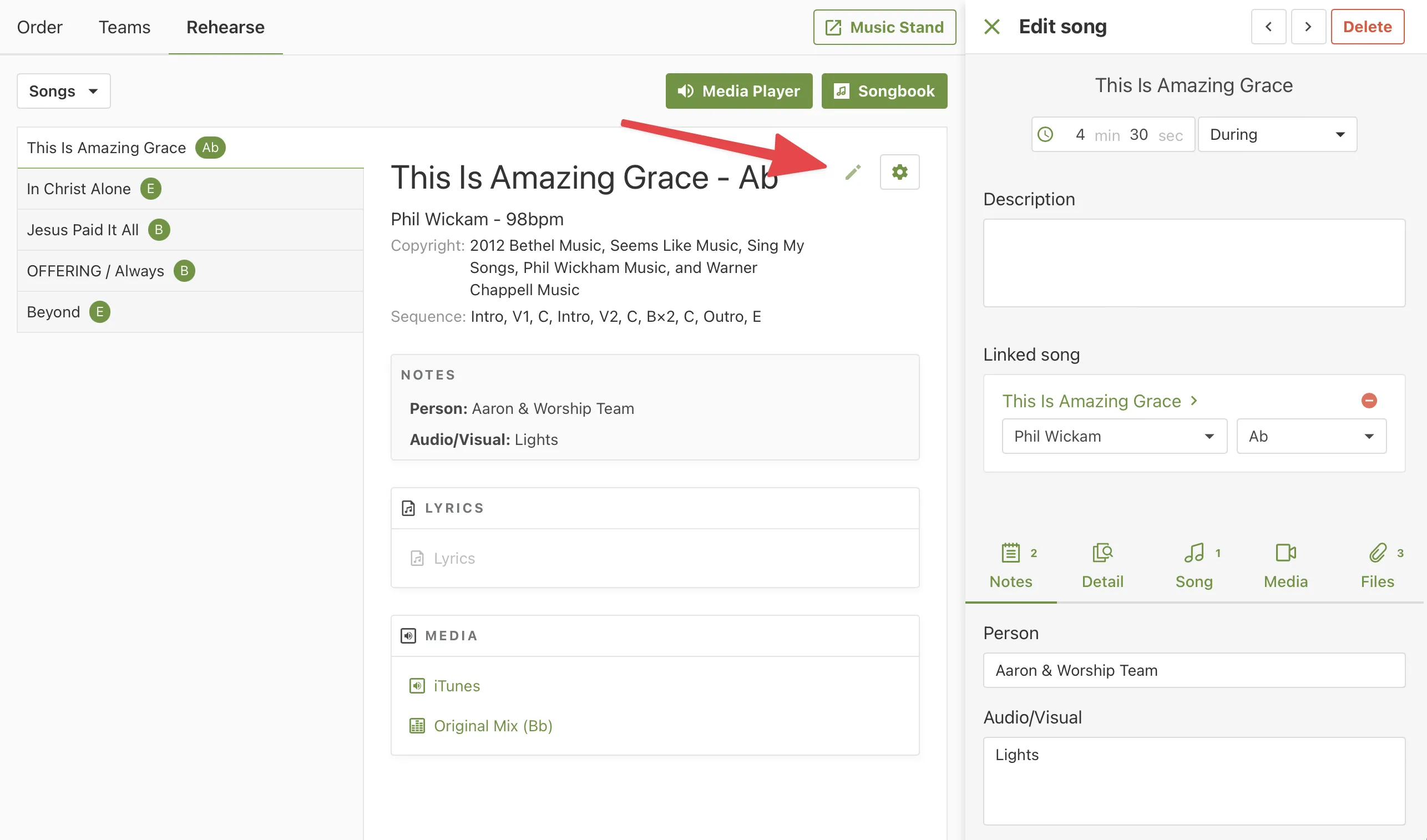Go to previous item with left chevron
This screenshot has width=1427, height=840.
click(x=1268, y=27)
